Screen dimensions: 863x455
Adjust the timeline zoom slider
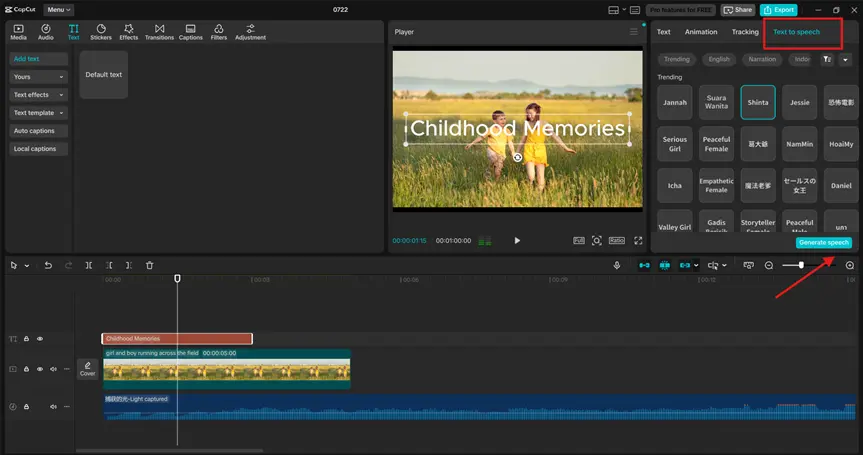(801, 265)
